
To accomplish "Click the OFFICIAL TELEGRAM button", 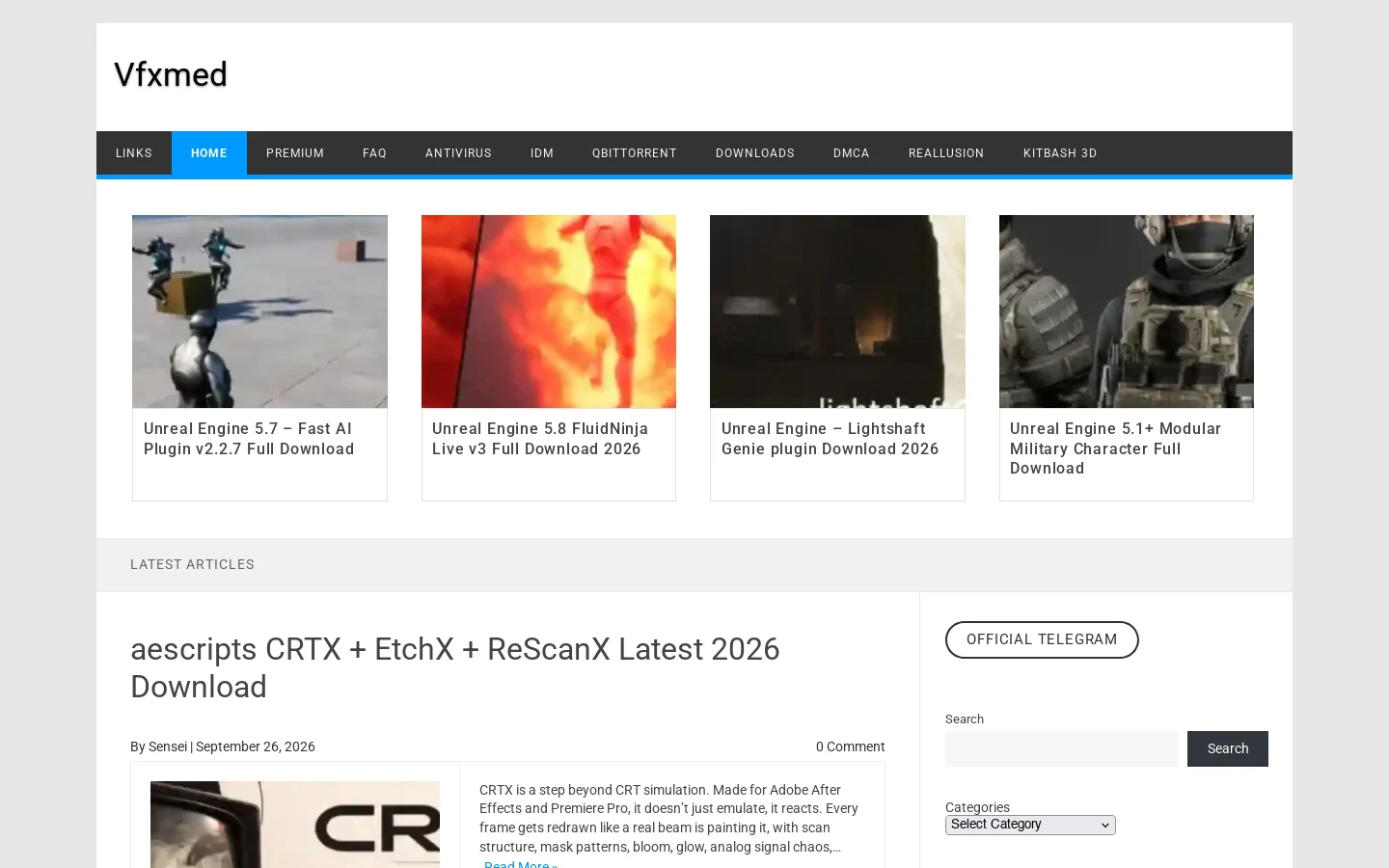I will [x=1042, y=639].
